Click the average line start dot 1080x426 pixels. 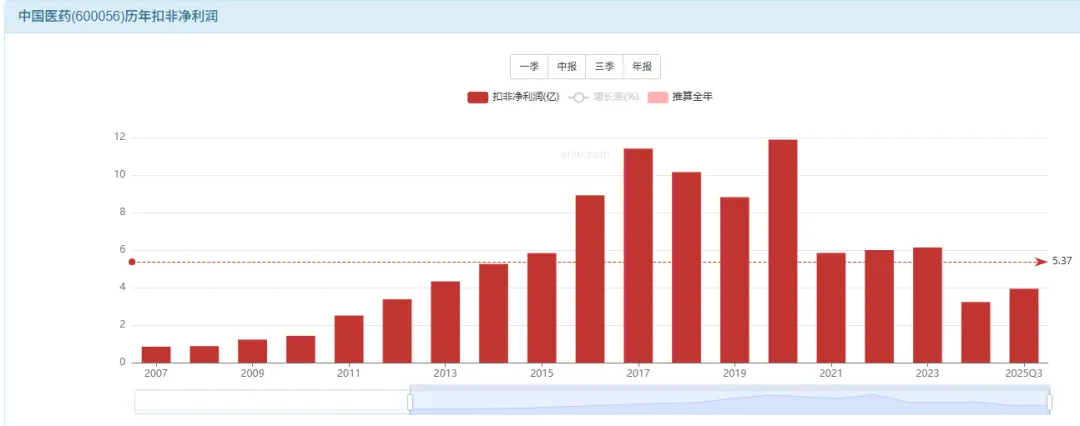pos(132,262)
